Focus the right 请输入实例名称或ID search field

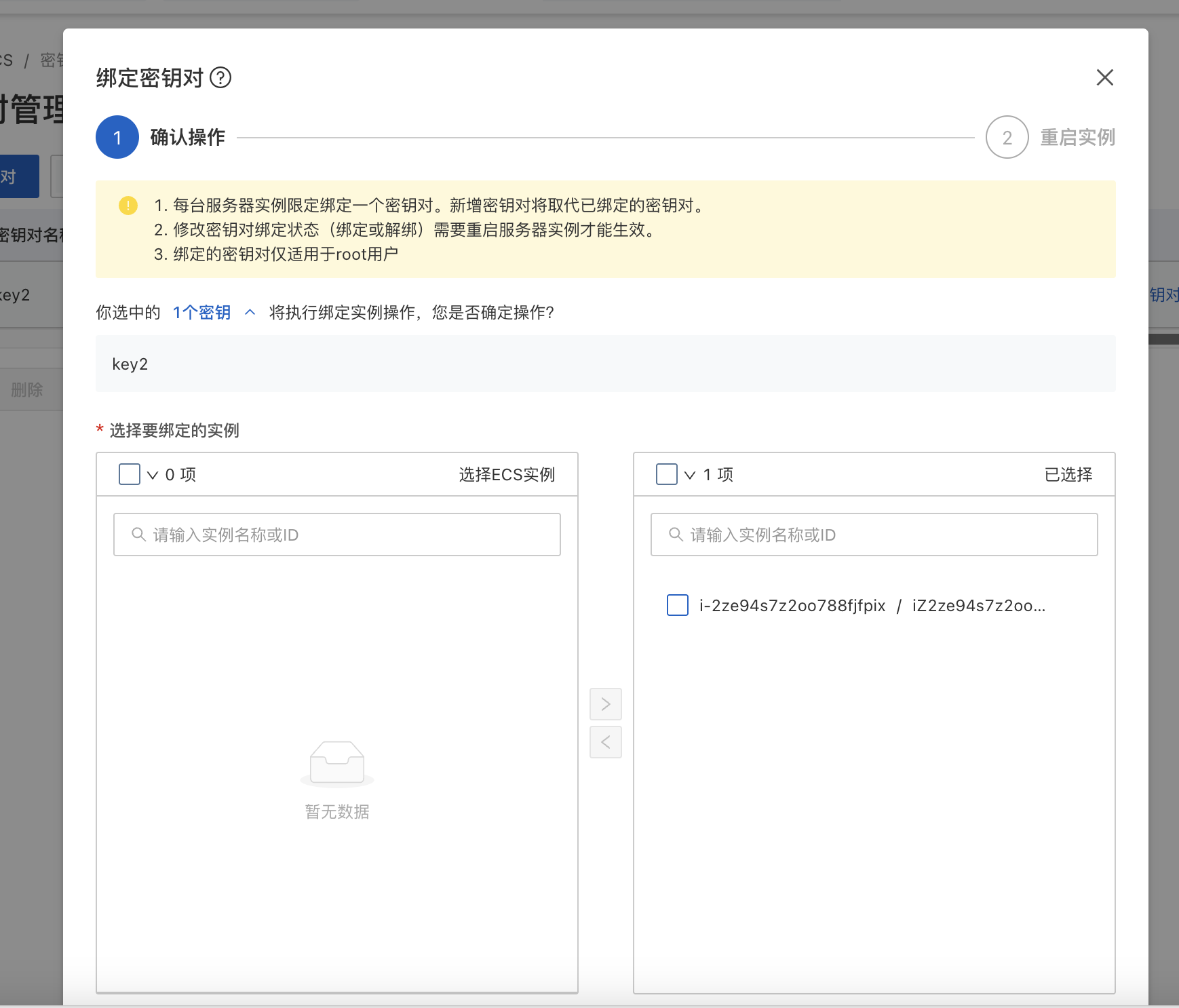click(x=874, y=535)
